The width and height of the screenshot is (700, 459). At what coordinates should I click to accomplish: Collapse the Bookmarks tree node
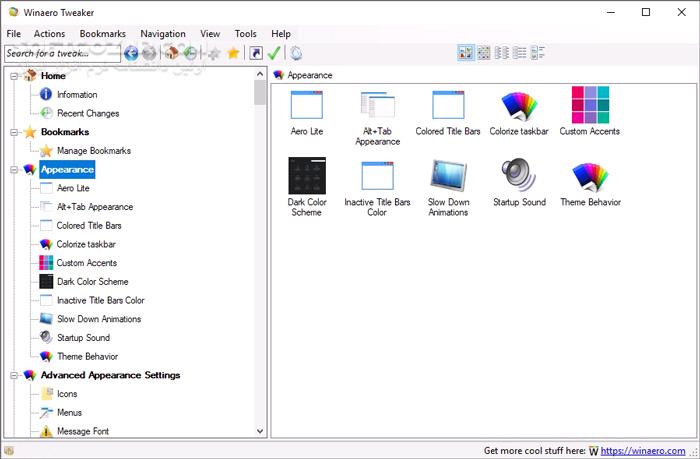point(14,132)
